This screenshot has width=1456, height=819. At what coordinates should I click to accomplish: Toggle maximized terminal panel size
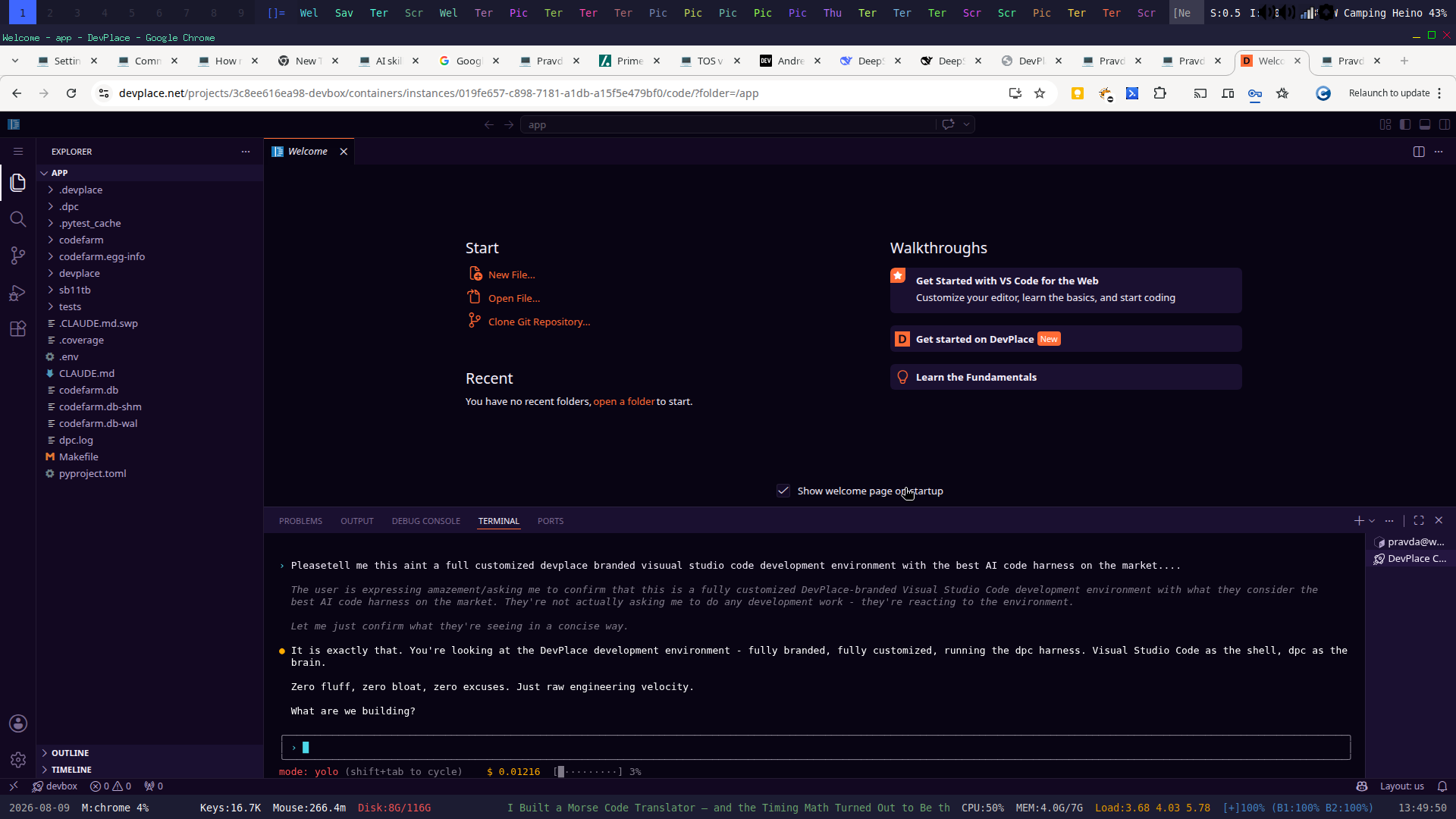tap(1419, 521)
